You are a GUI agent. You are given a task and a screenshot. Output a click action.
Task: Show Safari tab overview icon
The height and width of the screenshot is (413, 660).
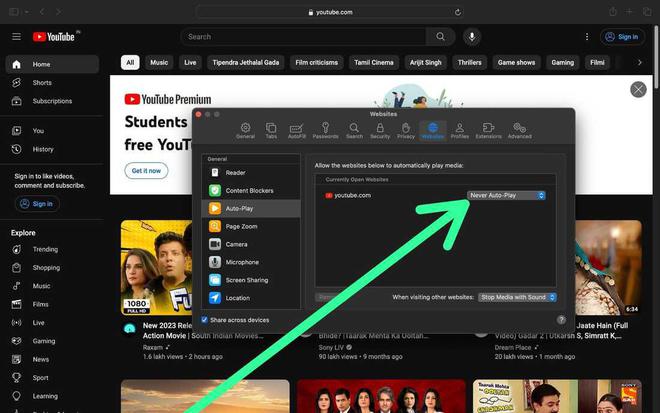[647, 12]
